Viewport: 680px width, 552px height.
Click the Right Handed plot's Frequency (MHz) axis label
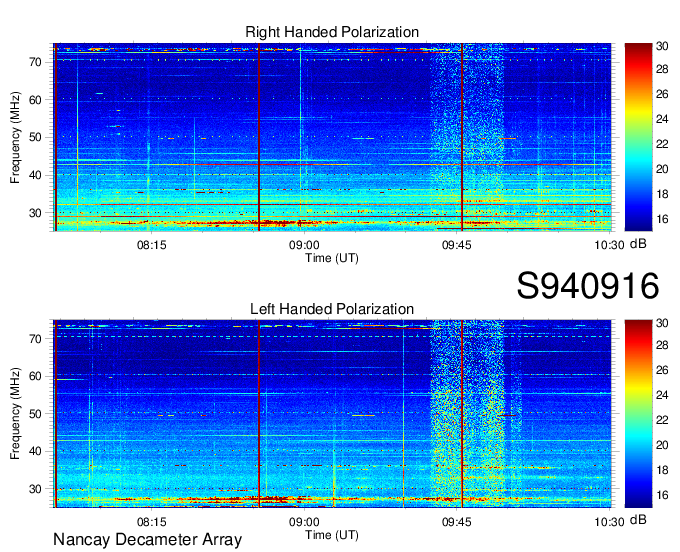tap(16, 137)
